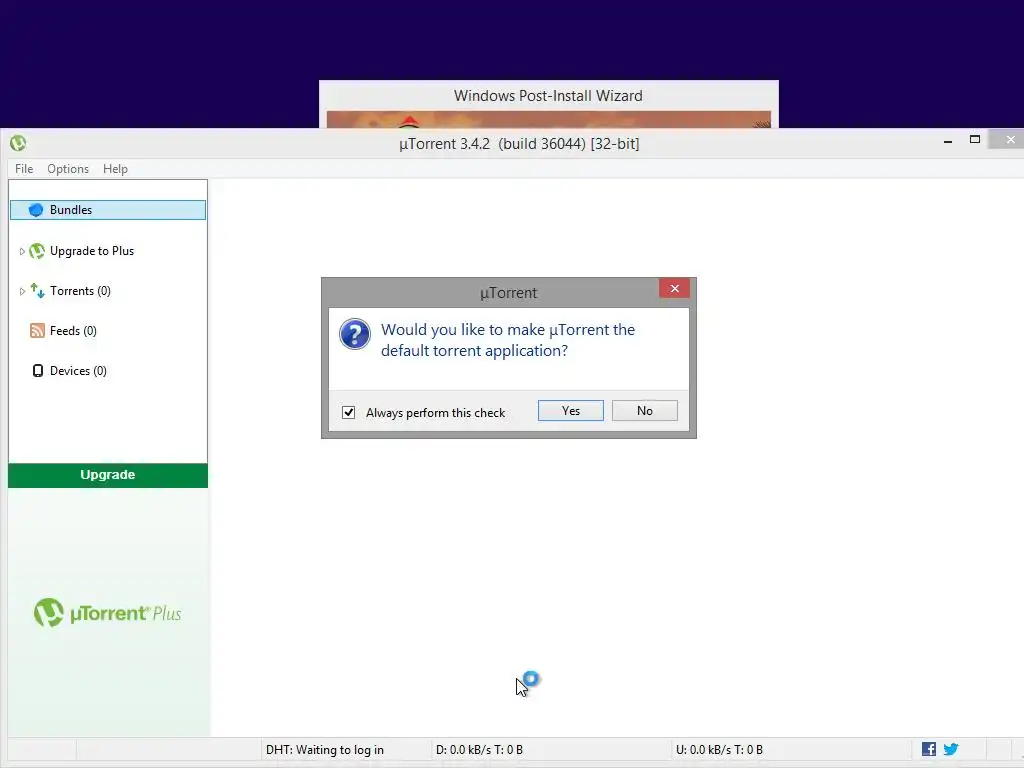The width and height of the screenshot is (1024, 768).
Task: Click the DHT: Waiting to log in status
Action: point(325,750)
